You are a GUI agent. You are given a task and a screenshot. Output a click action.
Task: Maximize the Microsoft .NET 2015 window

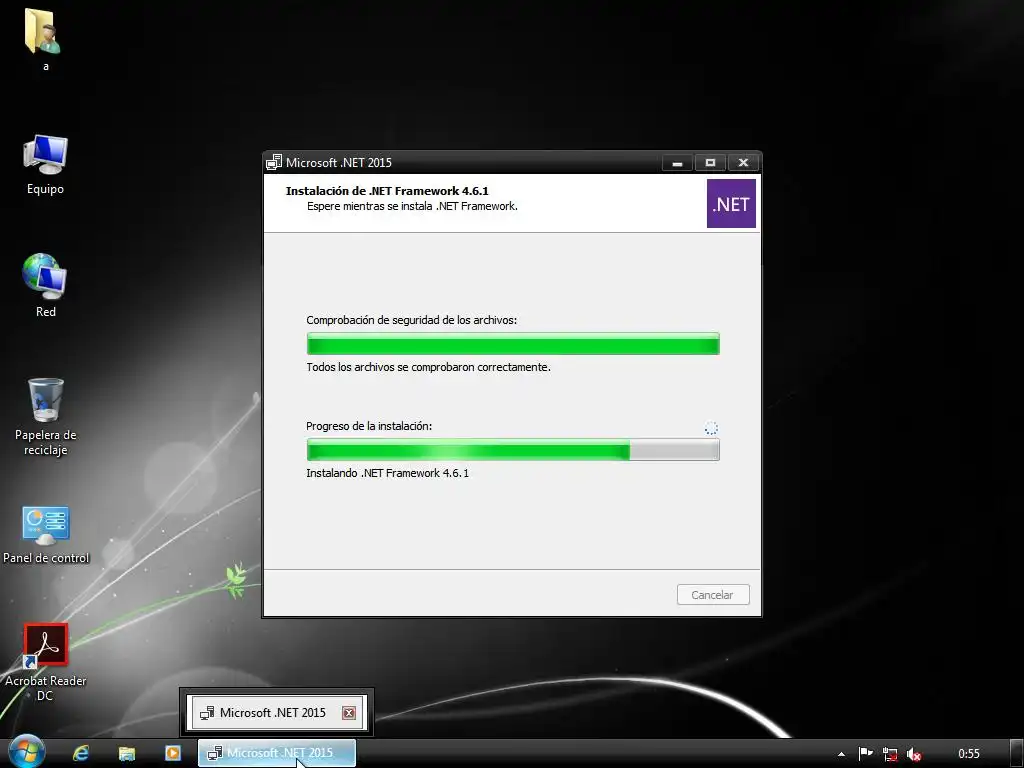(x=710, y=163)
